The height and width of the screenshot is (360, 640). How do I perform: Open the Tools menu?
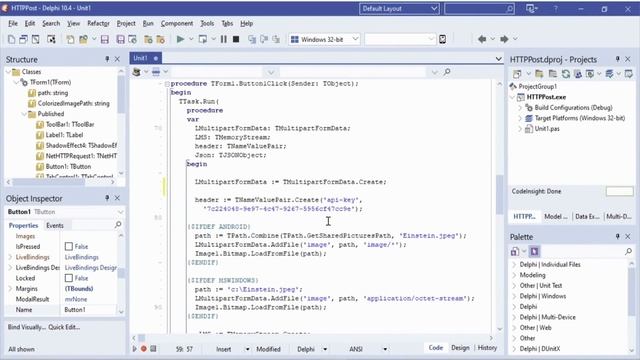(x=207, y=23)
